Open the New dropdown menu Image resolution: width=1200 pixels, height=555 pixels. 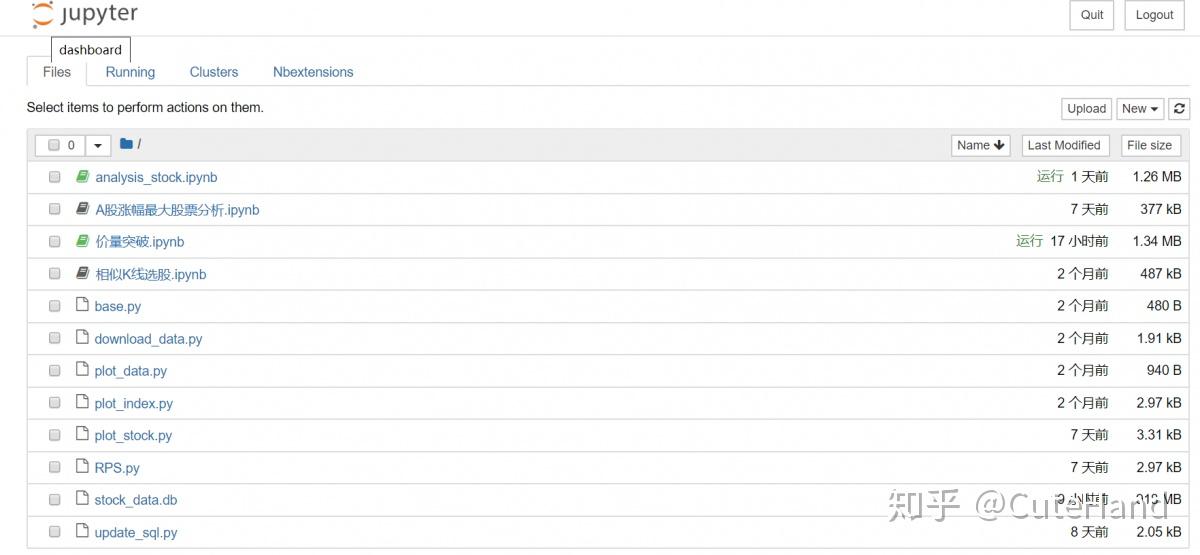(x=1140, y=109)
